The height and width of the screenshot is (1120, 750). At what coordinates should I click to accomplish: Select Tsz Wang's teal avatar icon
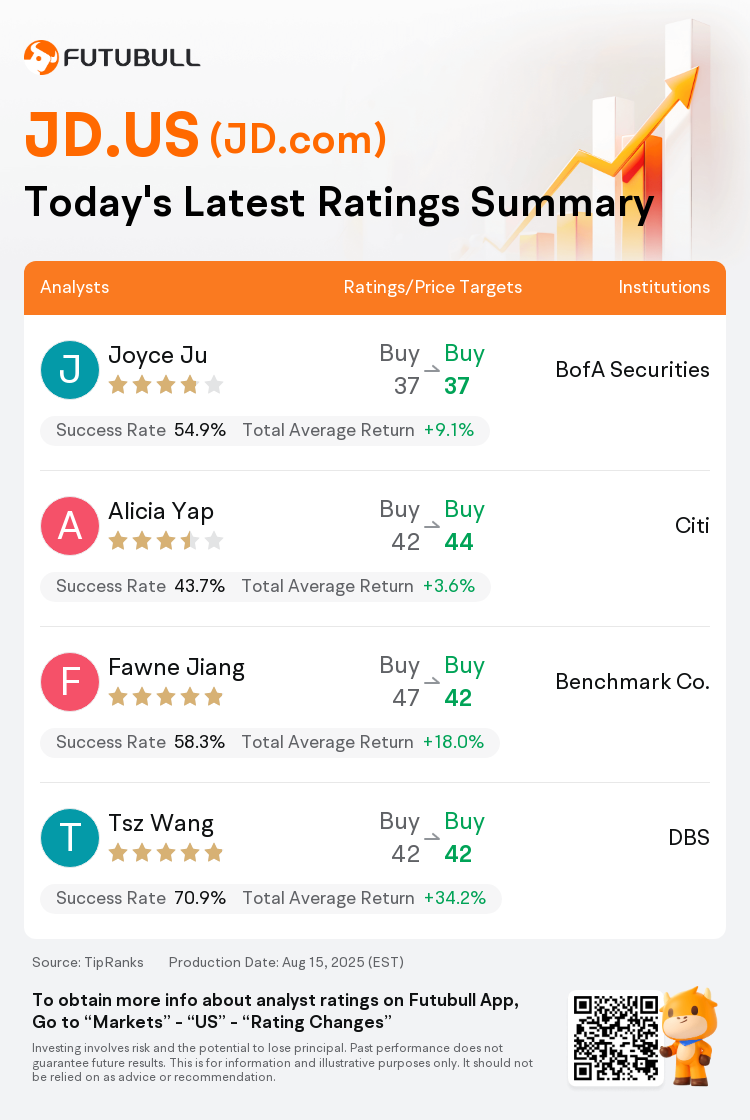(70, 838)
